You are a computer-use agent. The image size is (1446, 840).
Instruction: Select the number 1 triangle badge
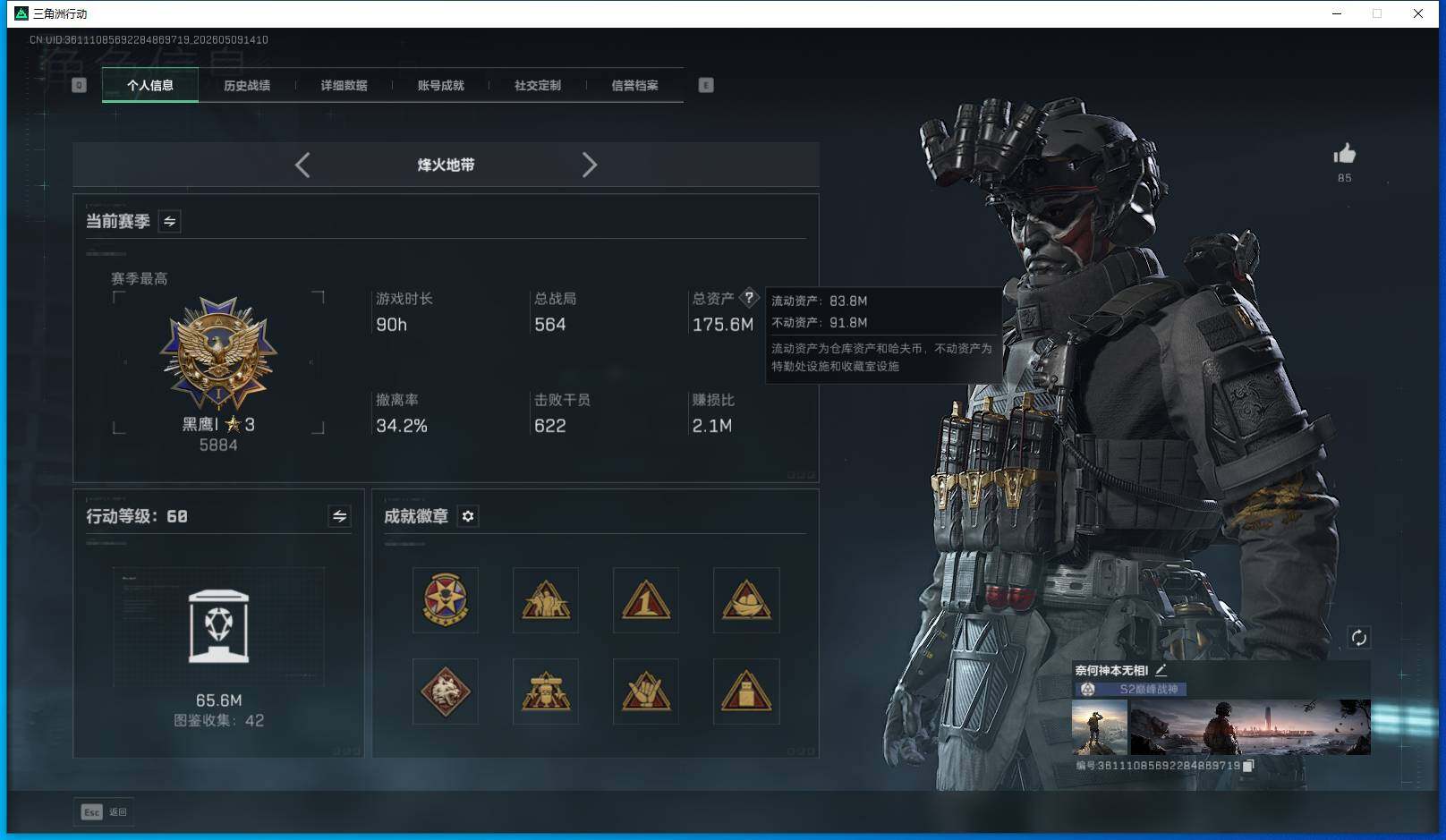tap(646, 600)
